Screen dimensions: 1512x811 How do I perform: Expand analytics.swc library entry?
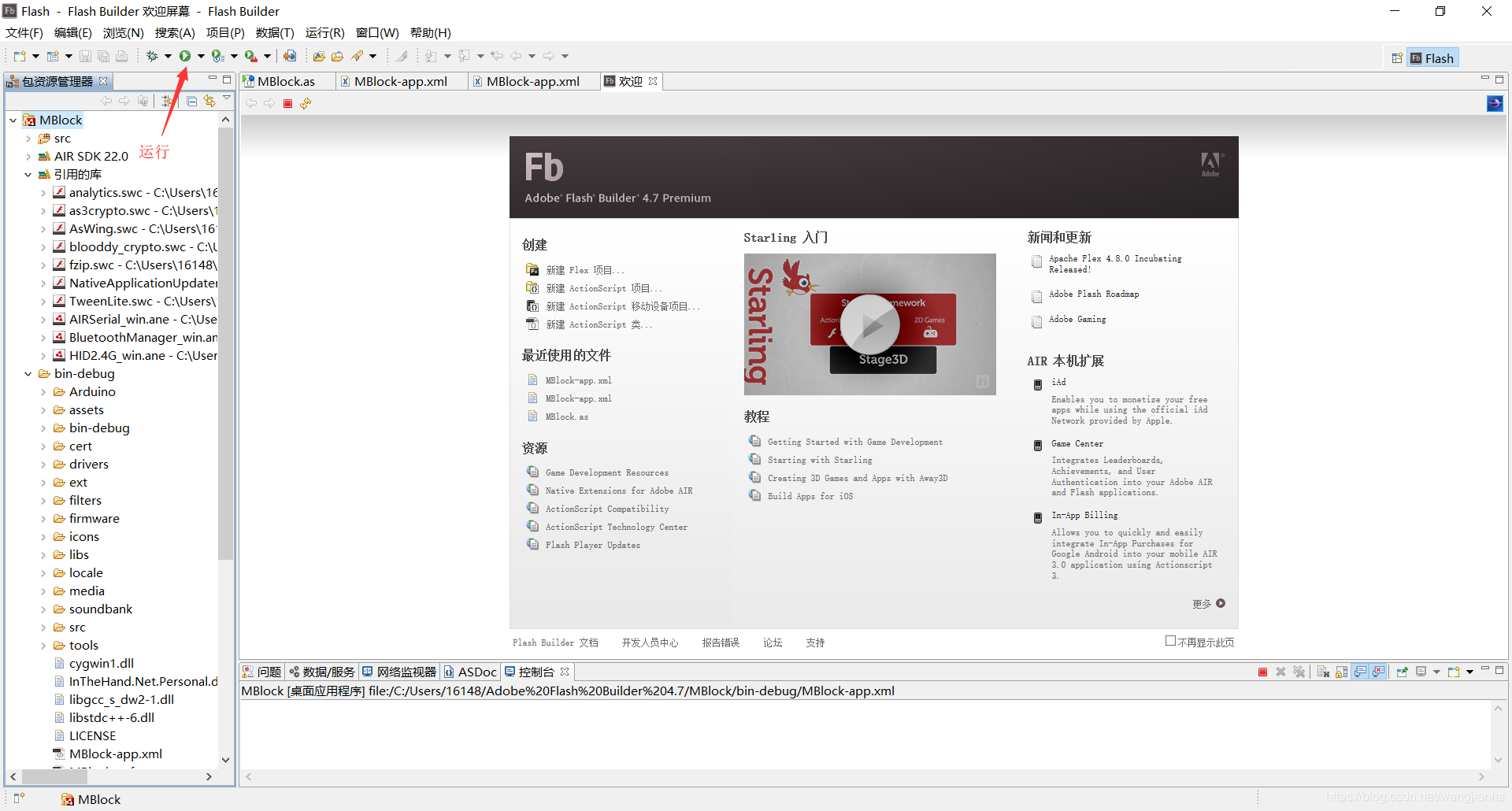[x=43, y=193]
